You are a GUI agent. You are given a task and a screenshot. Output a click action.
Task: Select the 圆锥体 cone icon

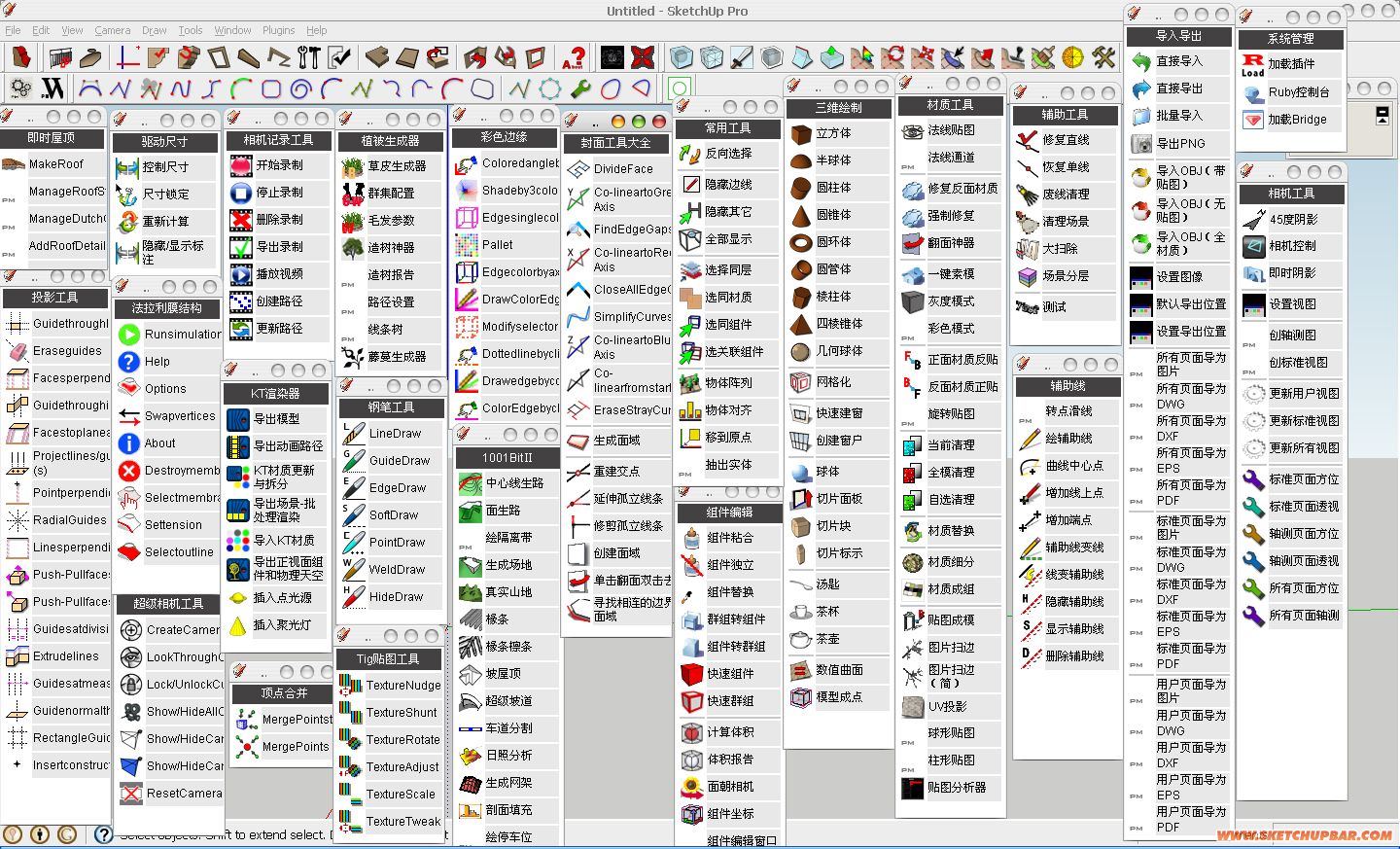pyautogui.click(x=801, y=215)
